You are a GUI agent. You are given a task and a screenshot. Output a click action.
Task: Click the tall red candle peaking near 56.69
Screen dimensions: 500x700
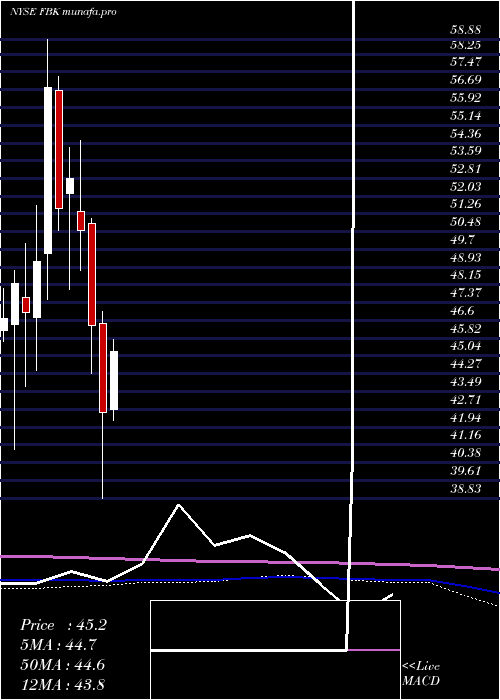click(59, 149)
